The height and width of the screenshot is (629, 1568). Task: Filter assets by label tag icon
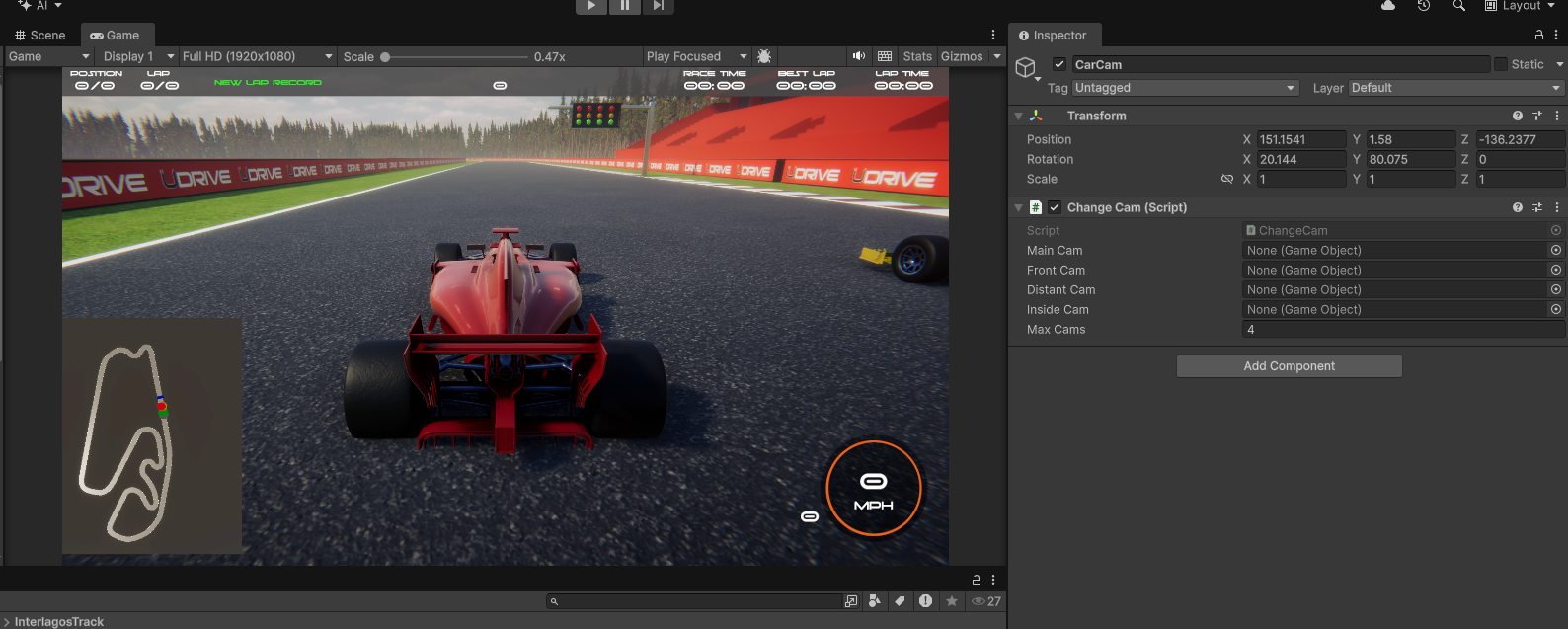(x=900, y=601)
